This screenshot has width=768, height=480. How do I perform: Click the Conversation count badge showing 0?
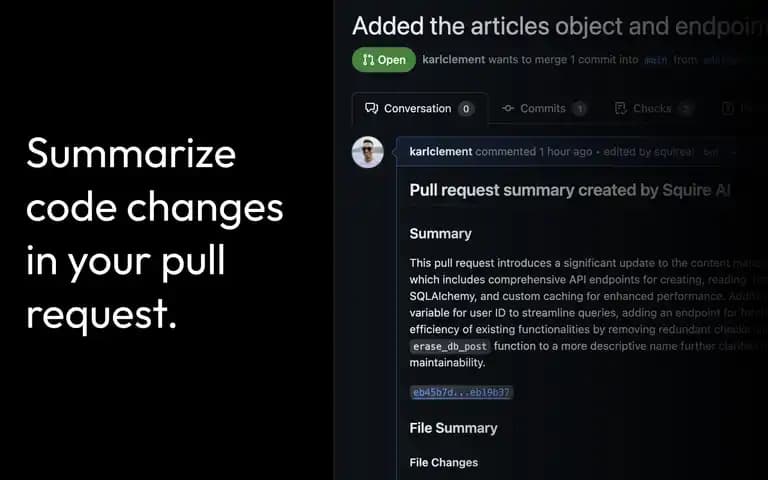tap(466, 109)
